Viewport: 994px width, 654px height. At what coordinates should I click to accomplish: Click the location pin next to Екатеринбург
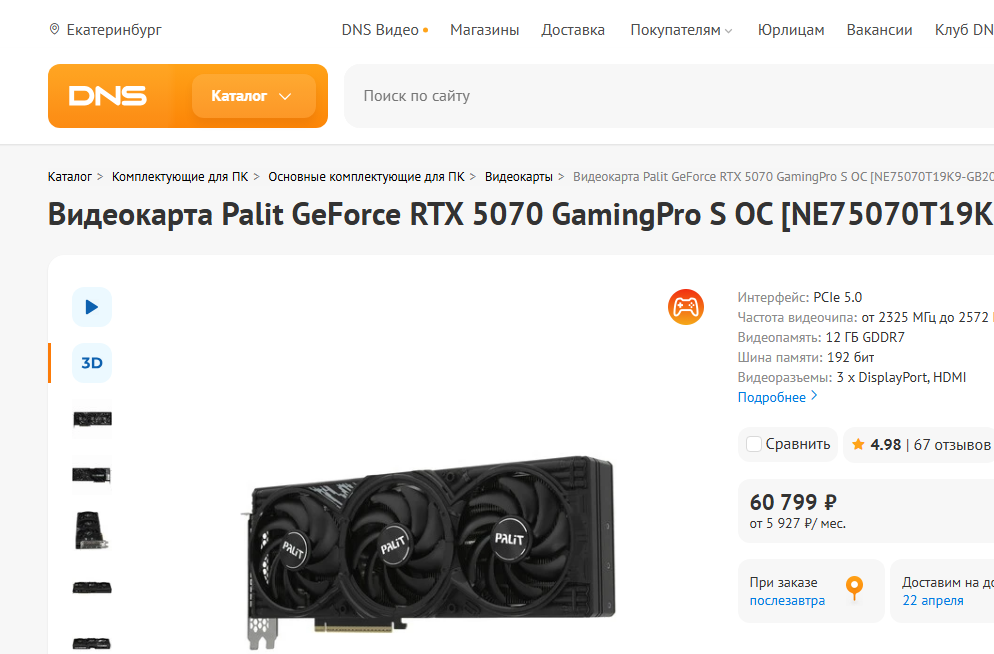[55, 29]
